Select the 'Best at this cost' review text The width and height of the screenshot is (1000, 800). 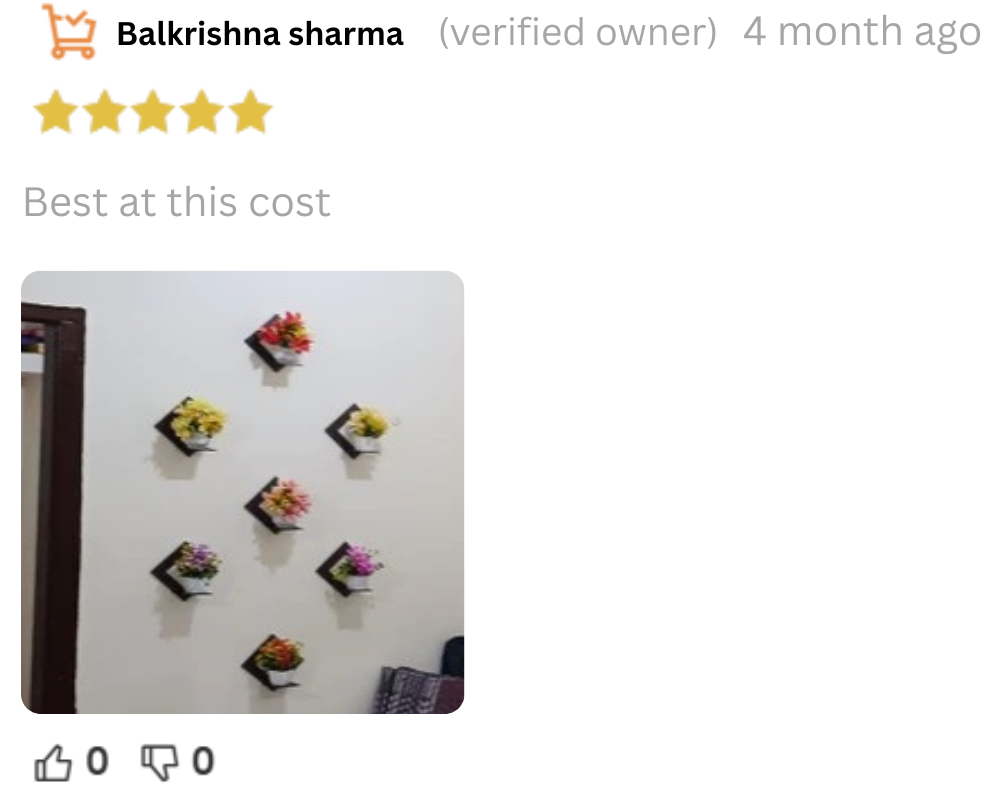tap(177, 202)
